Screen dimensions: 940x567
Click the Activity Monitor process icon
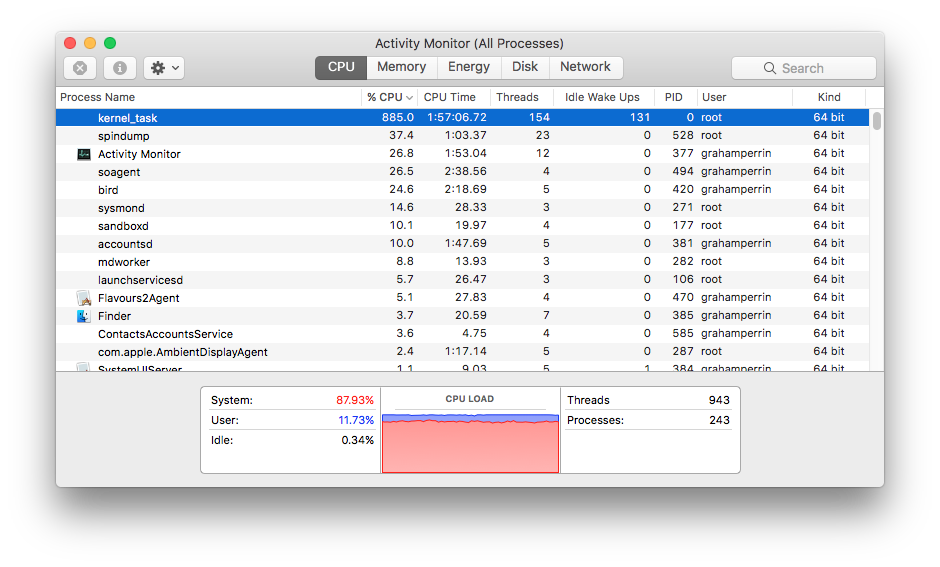click(x=84, y=154)
